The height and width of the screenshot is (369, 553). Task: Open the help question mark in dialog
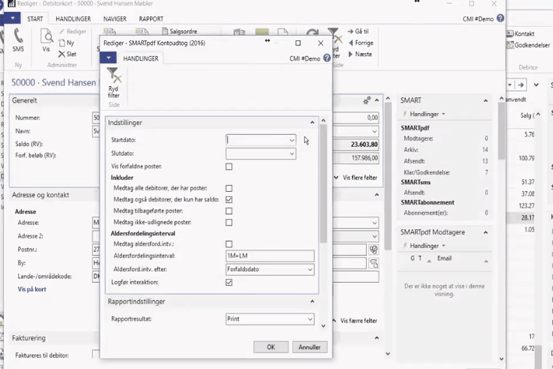pyautogui.click(x=327, y=58)
